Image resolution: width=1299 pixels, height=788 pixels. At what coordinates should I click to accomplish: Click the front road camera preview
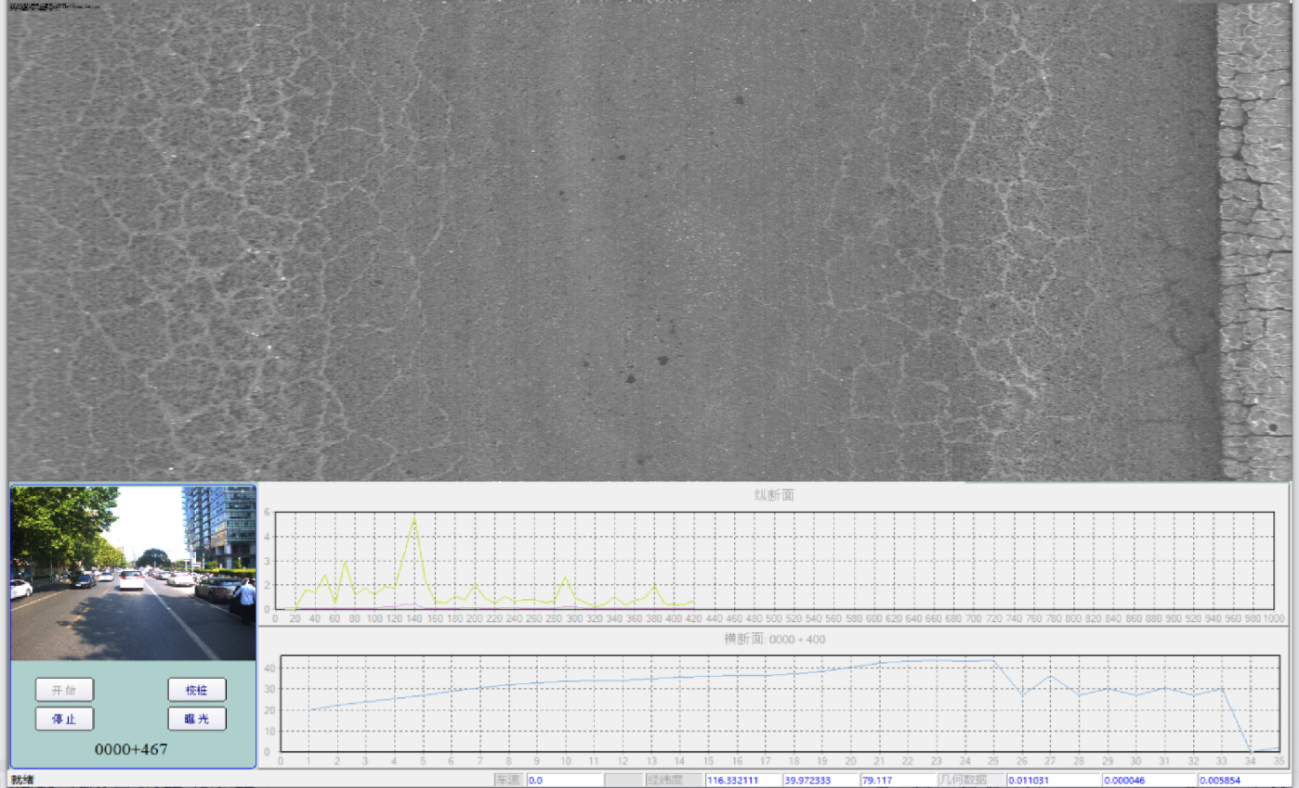133,573
